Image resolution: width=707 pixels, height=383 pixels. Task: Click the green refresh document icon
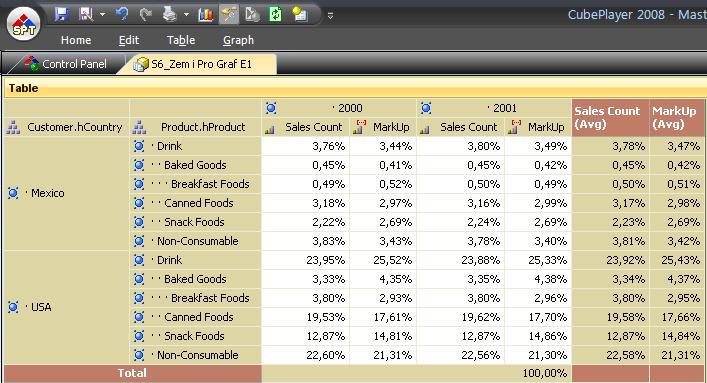pyautogui.click(x=275, y=14)
